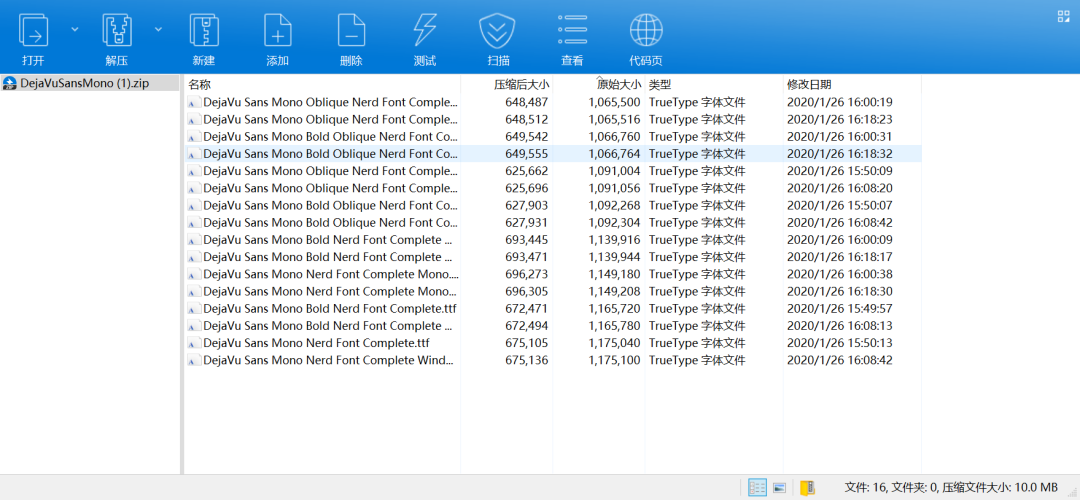Click the 解压 (Extract) toolbar icon
This screenshot has height=500, width=1080.
click(117, 30)
